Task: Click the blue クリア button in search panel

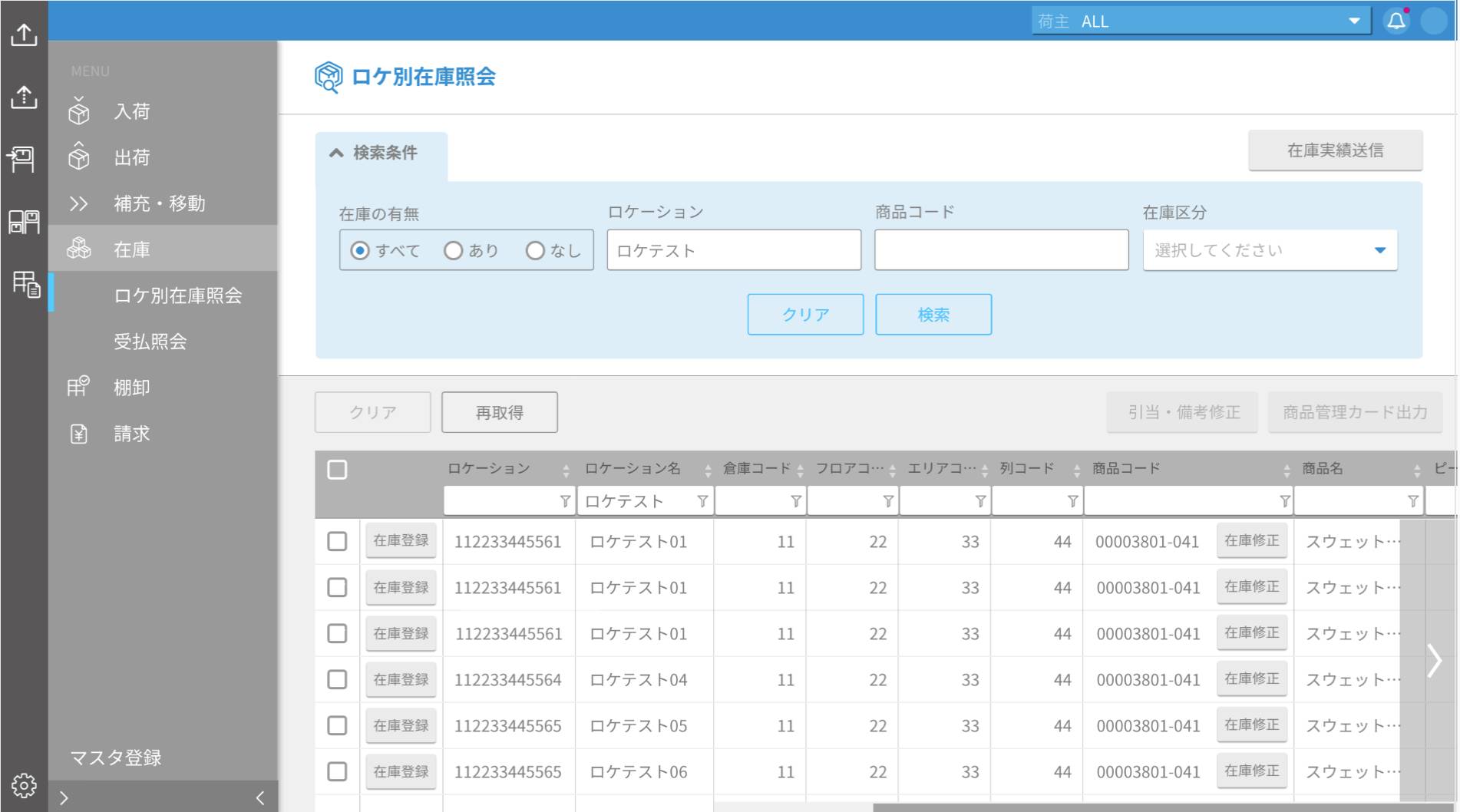Action: [x=805, y=315]
